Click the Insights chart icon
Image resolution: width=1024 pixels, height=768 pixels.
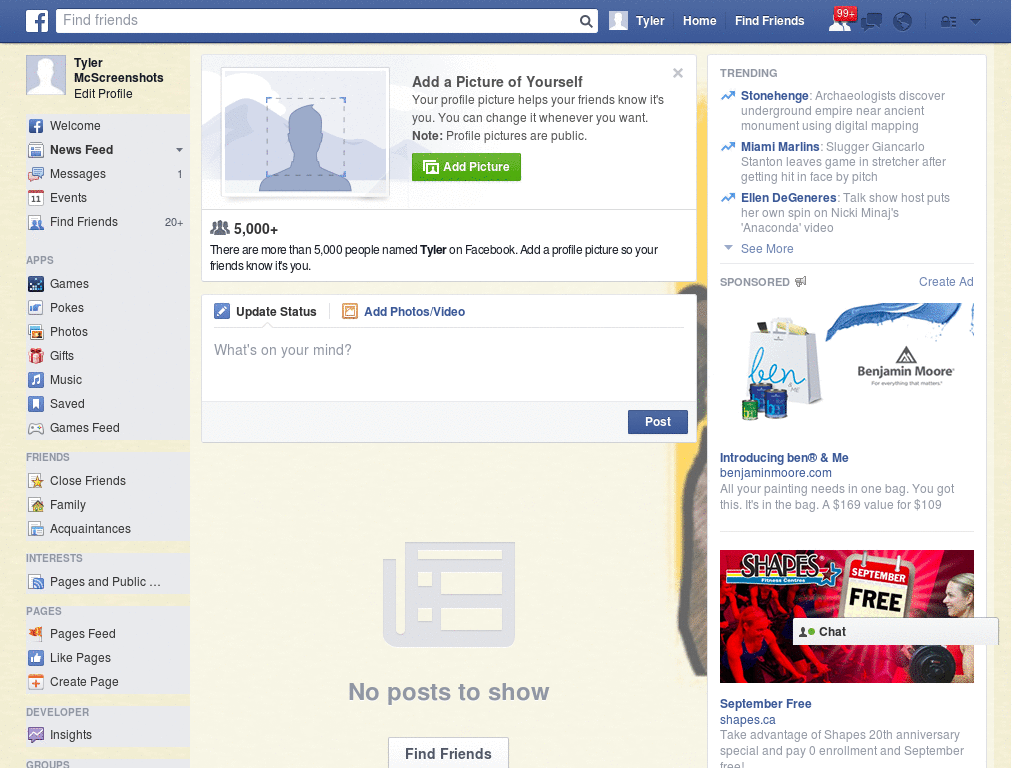36,735
